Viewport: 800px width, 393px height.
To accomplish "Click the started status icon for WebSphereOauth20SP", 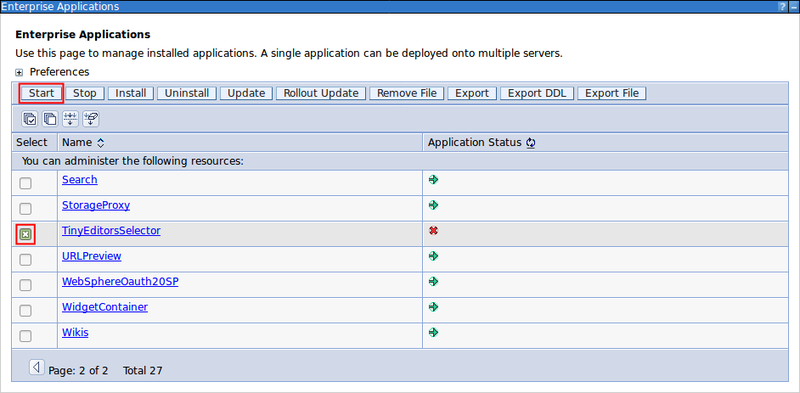I will pos(434,281).
